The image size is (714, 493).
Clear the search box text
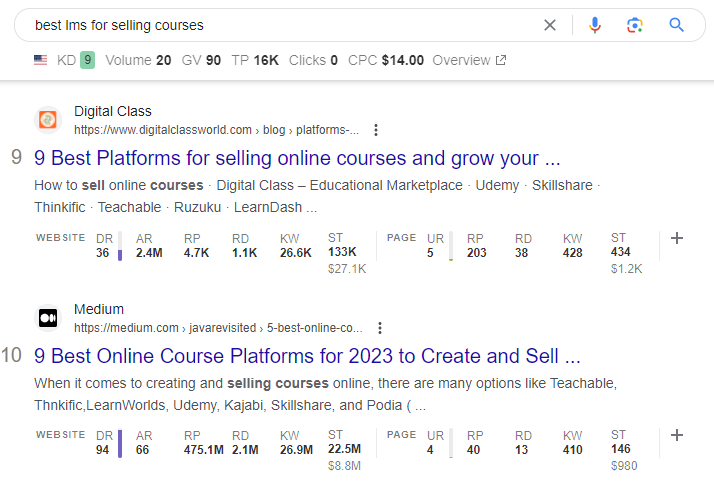550,25
